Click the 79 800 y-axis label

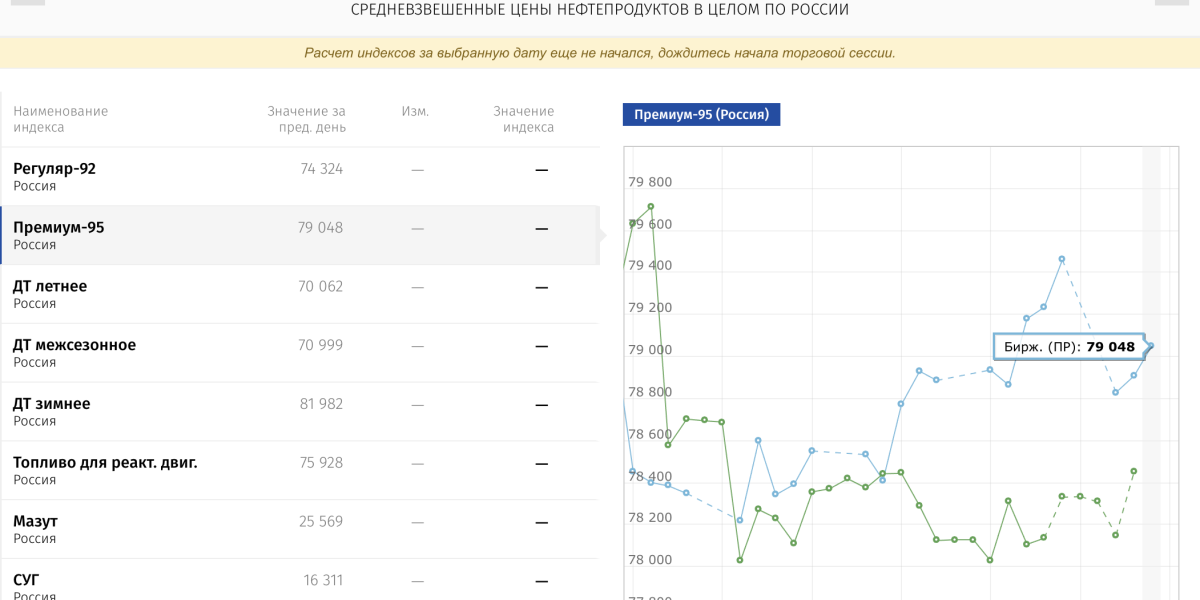650,182
